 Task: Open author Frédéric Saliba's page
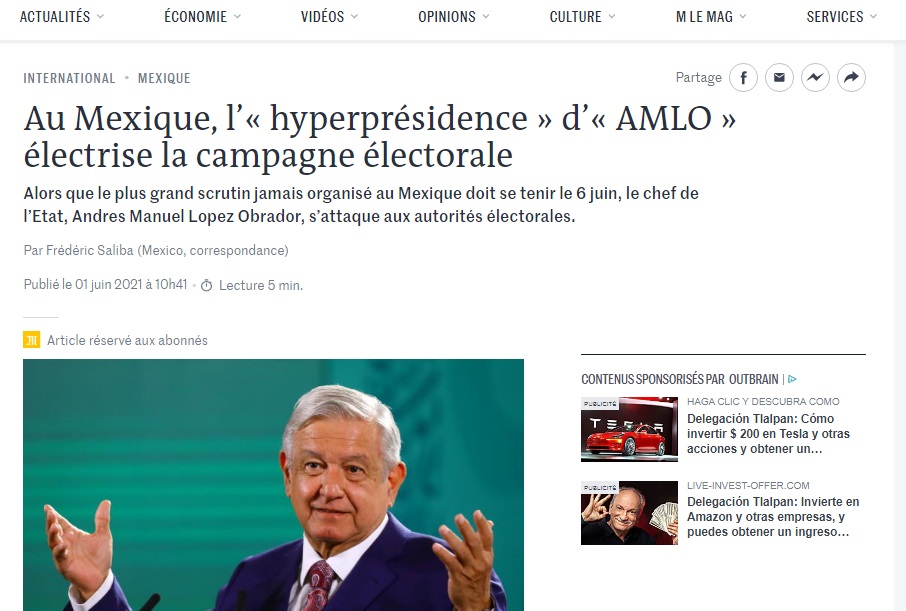[x=90, y=250]
